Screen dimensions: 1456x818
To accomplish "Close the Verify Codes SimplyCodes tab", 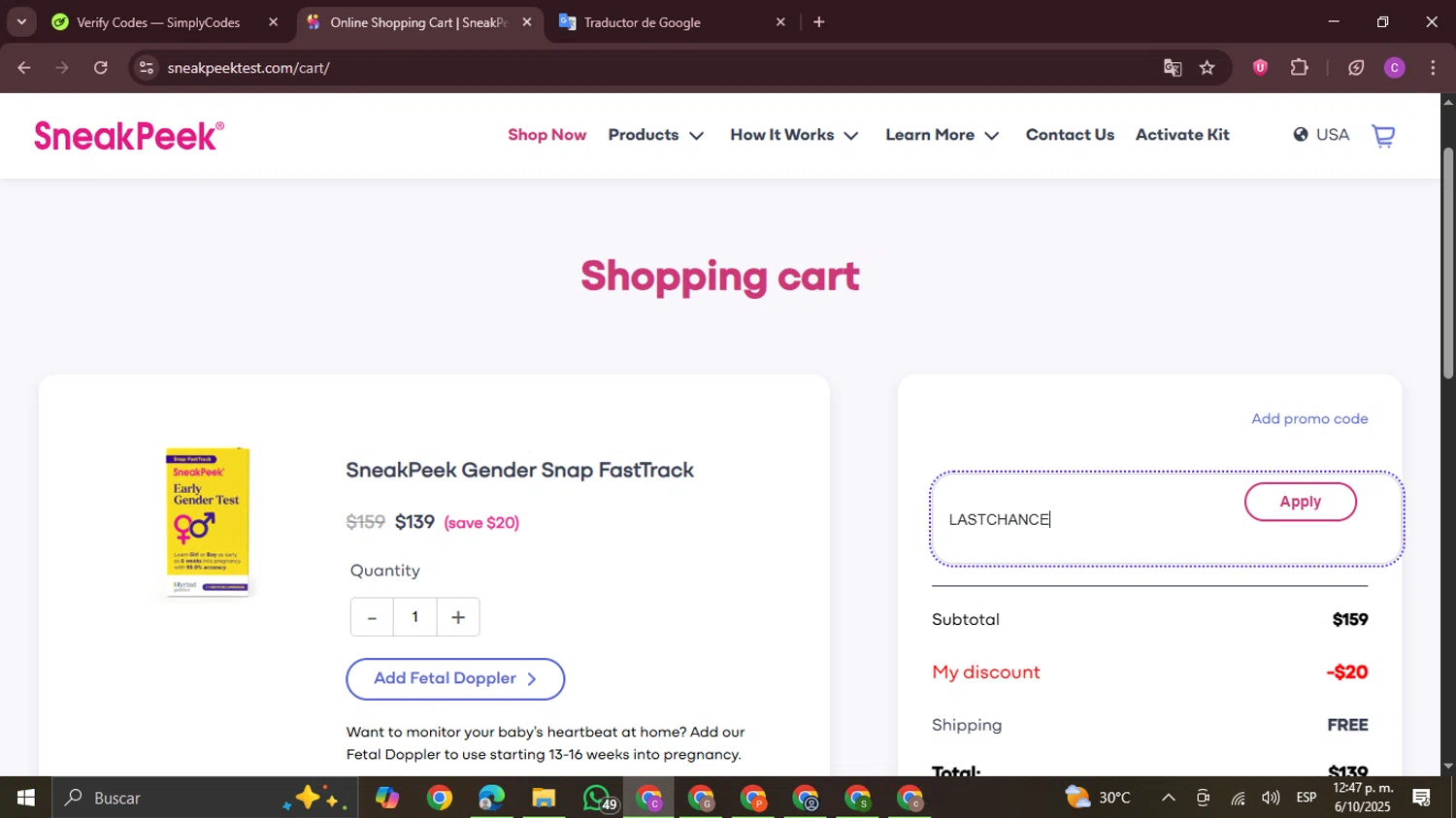I will pos(273,22).
